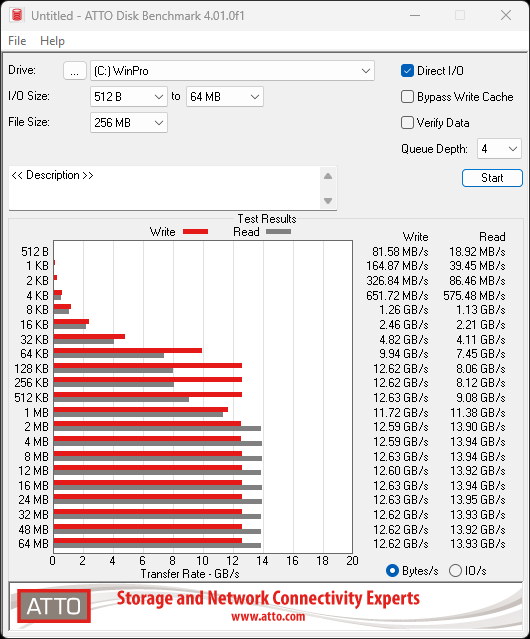
Task: Click the 81.58 MB/s write value
Action: (x=400, y=252)
